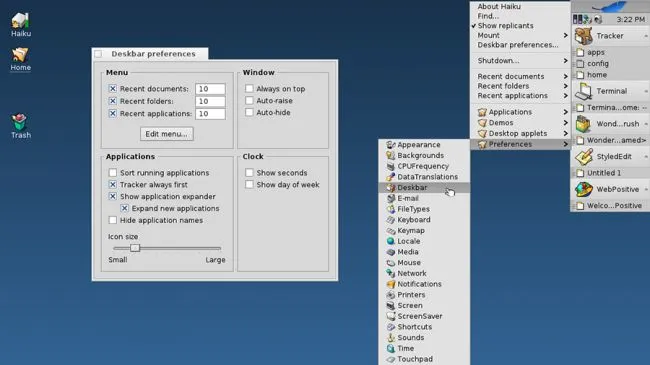The width and height of the screenshot is (650, 365).
Task: Enable Show seconds in clock
Action: coord(249,173)
